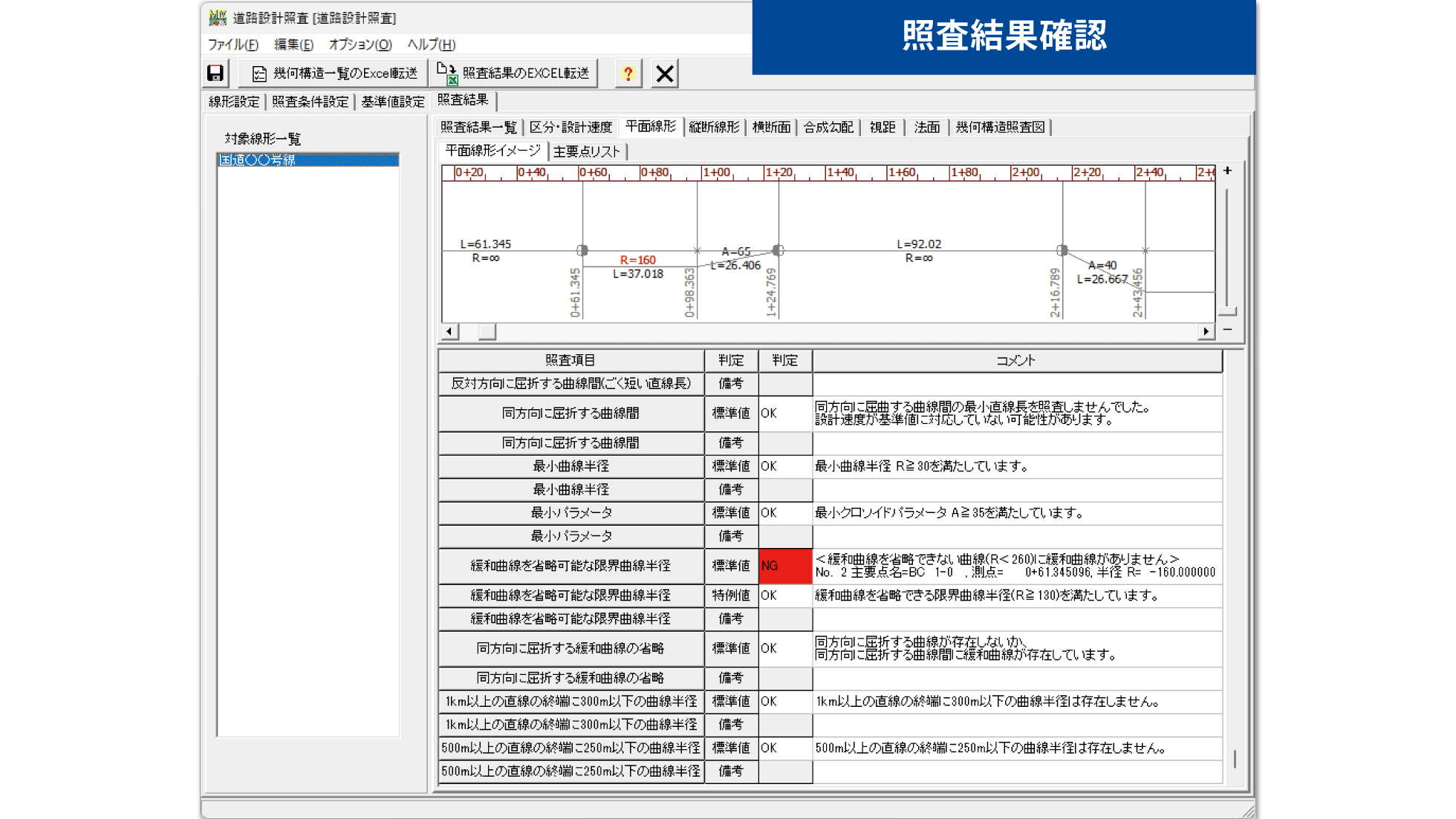Switch to the 主要点リスト tab
This screenshot has height=819, width=1456.
tap(586, 151)
